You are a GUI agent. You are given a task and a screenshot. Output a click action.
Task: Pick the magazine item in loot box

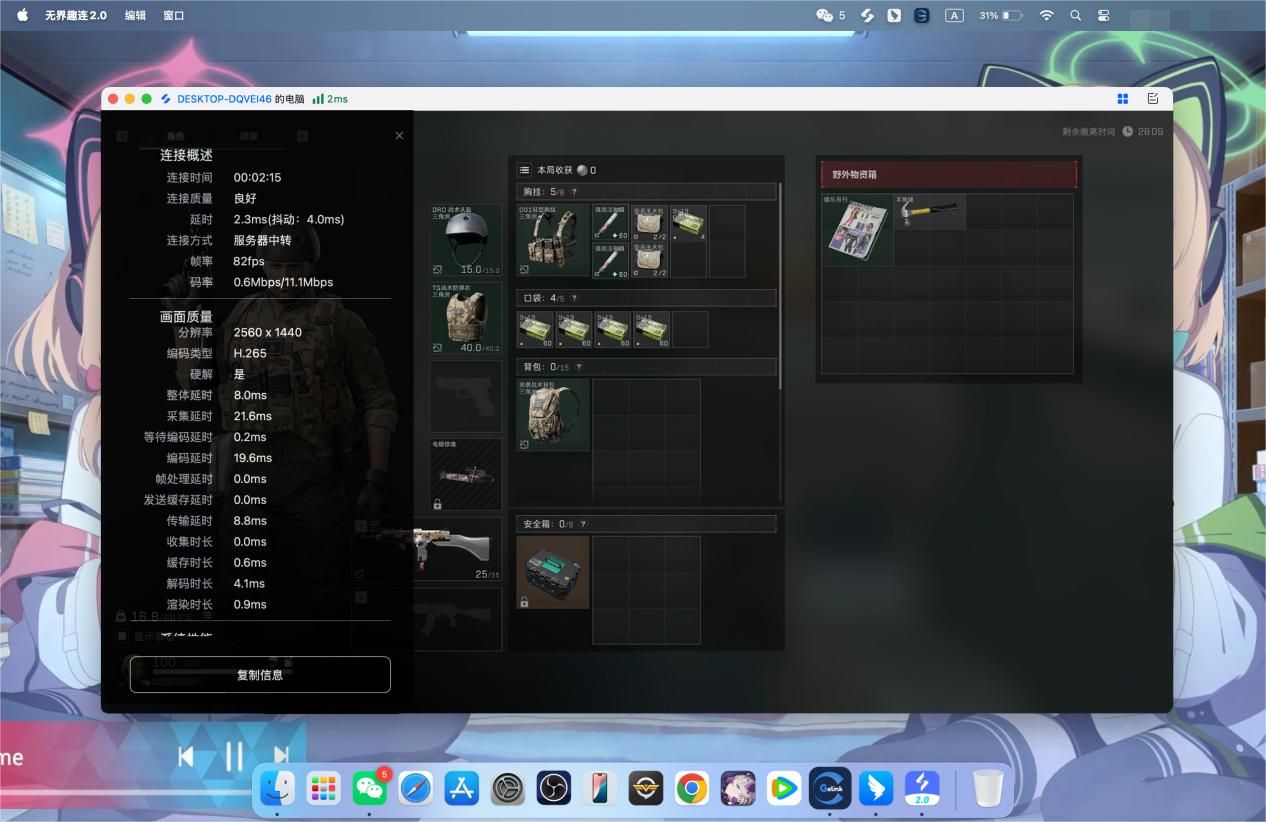(856, 230)
